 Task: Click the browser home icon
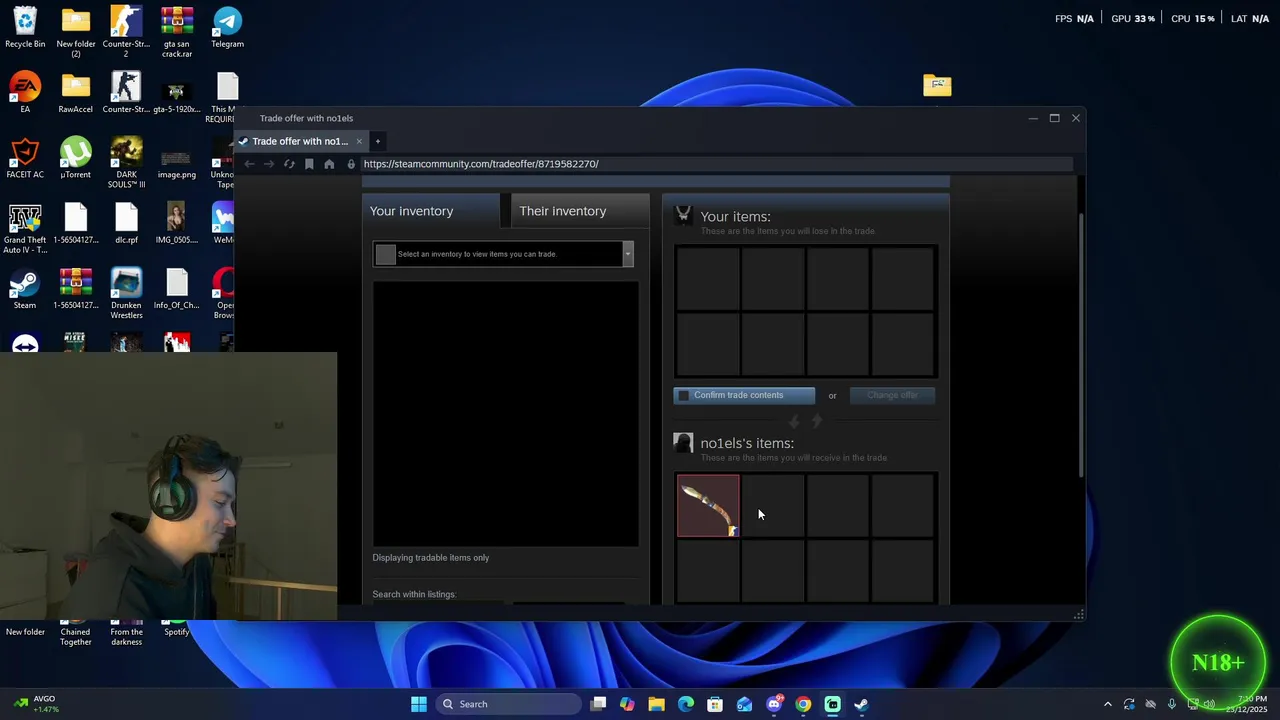(x=329, y=164)
